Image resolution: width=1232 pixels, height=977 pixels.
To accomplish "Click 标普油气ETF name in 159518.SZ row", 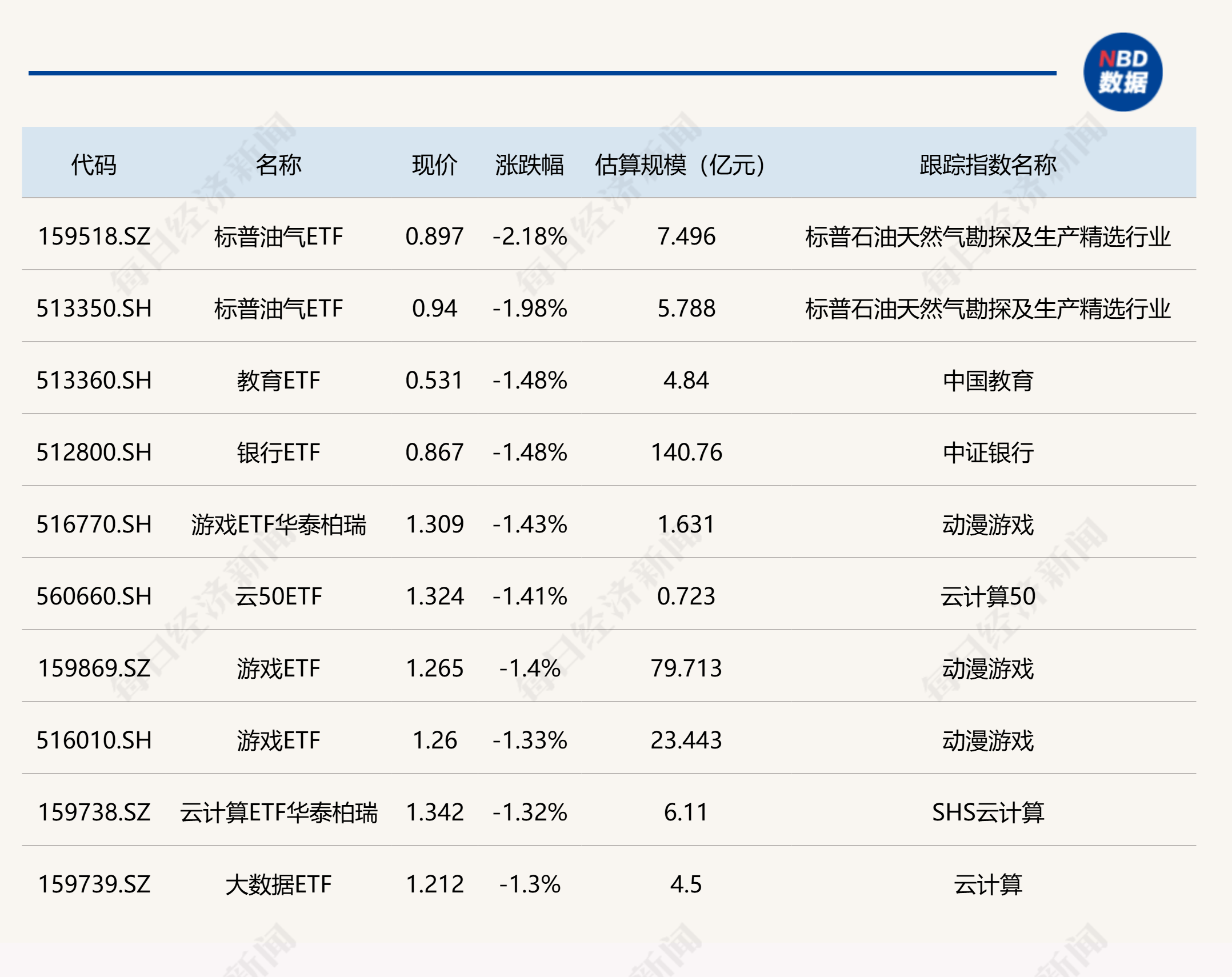I will point(278,237).
